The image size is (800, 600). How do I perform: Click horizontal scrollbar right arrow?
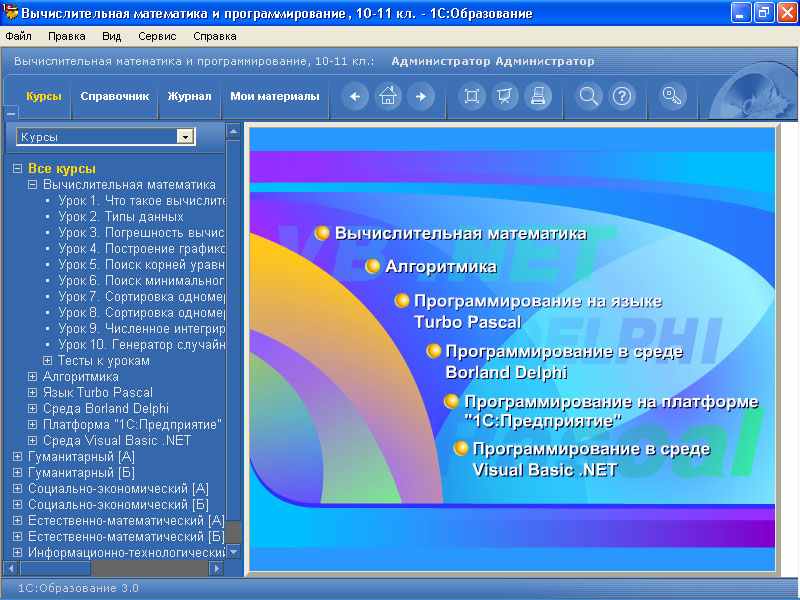(216, 568)
